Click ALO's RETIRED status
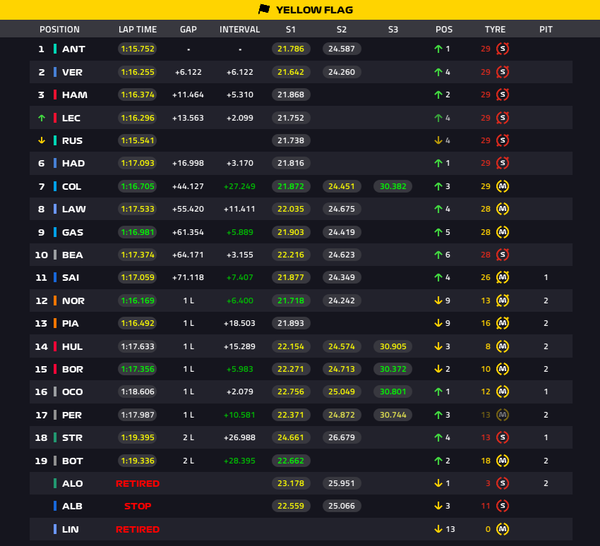The height and width of the screenshot is (546, 600). click(137, 484)
